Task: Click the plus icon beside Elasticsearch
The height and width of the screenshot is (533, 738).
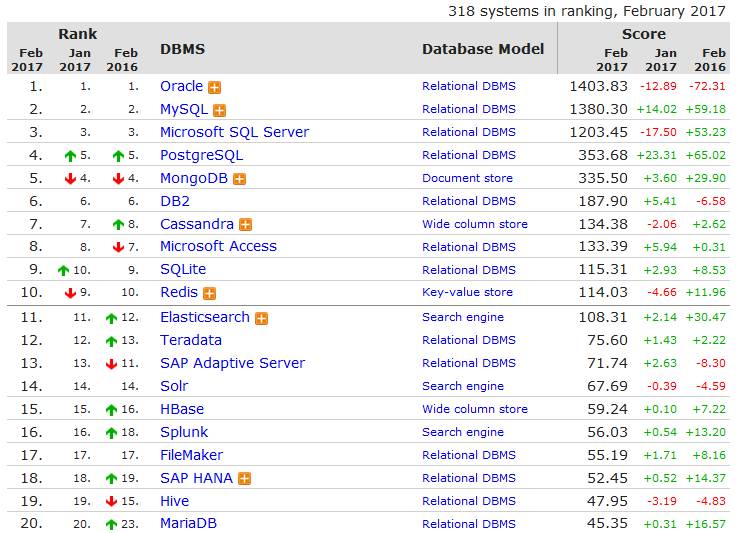Action: 262,319
